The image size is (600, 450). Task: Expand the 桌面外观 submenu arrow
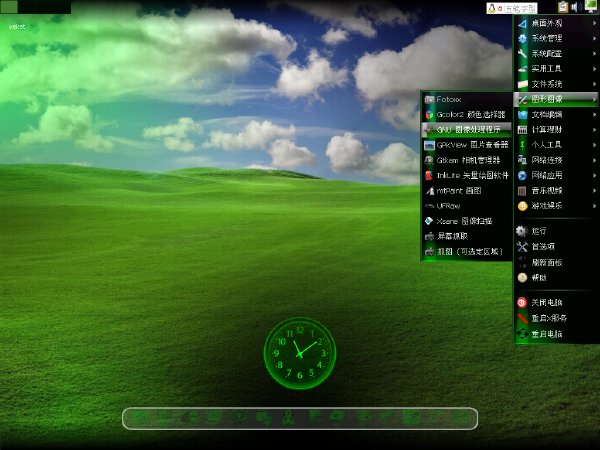click(x=594, y=23)
